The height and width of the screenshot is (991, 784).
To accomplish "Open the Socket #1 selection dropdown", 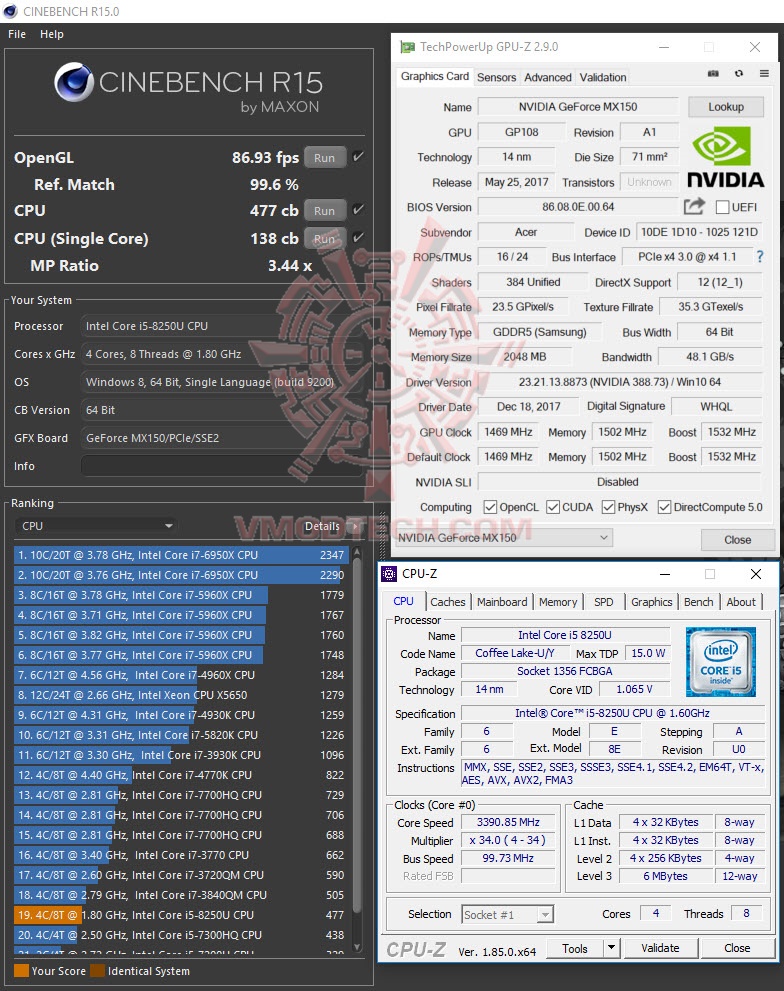I will 507,914.
